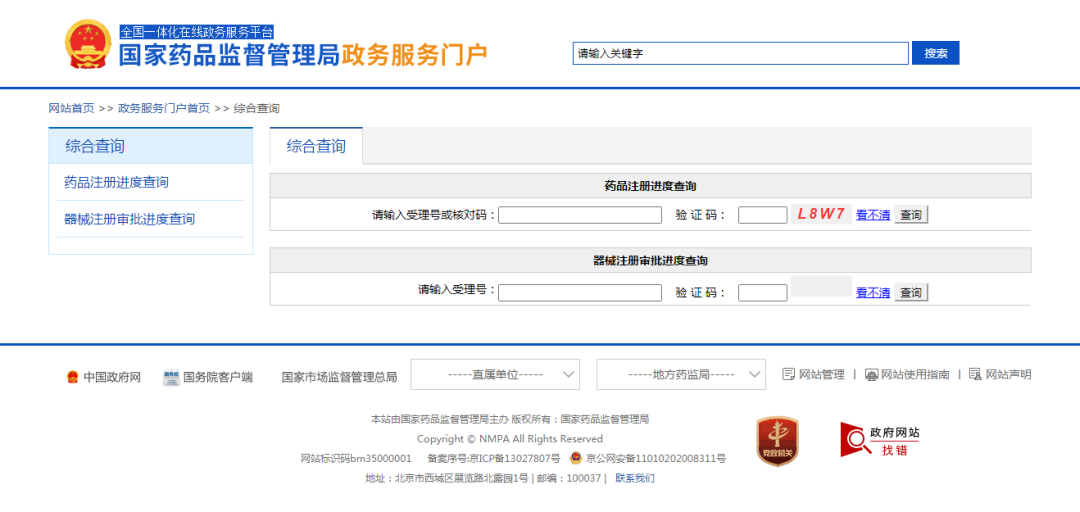The image size is (1080, 512).
Task: Click the 网站使用指南 icon
Action: pyautogui.click(x=871, y=374)
